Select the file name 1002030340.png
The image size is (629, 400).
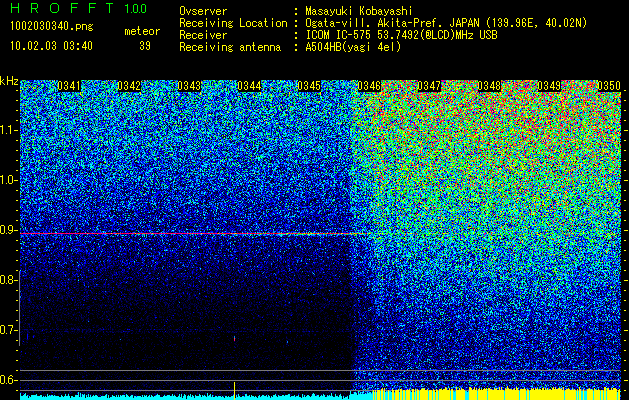52,26
